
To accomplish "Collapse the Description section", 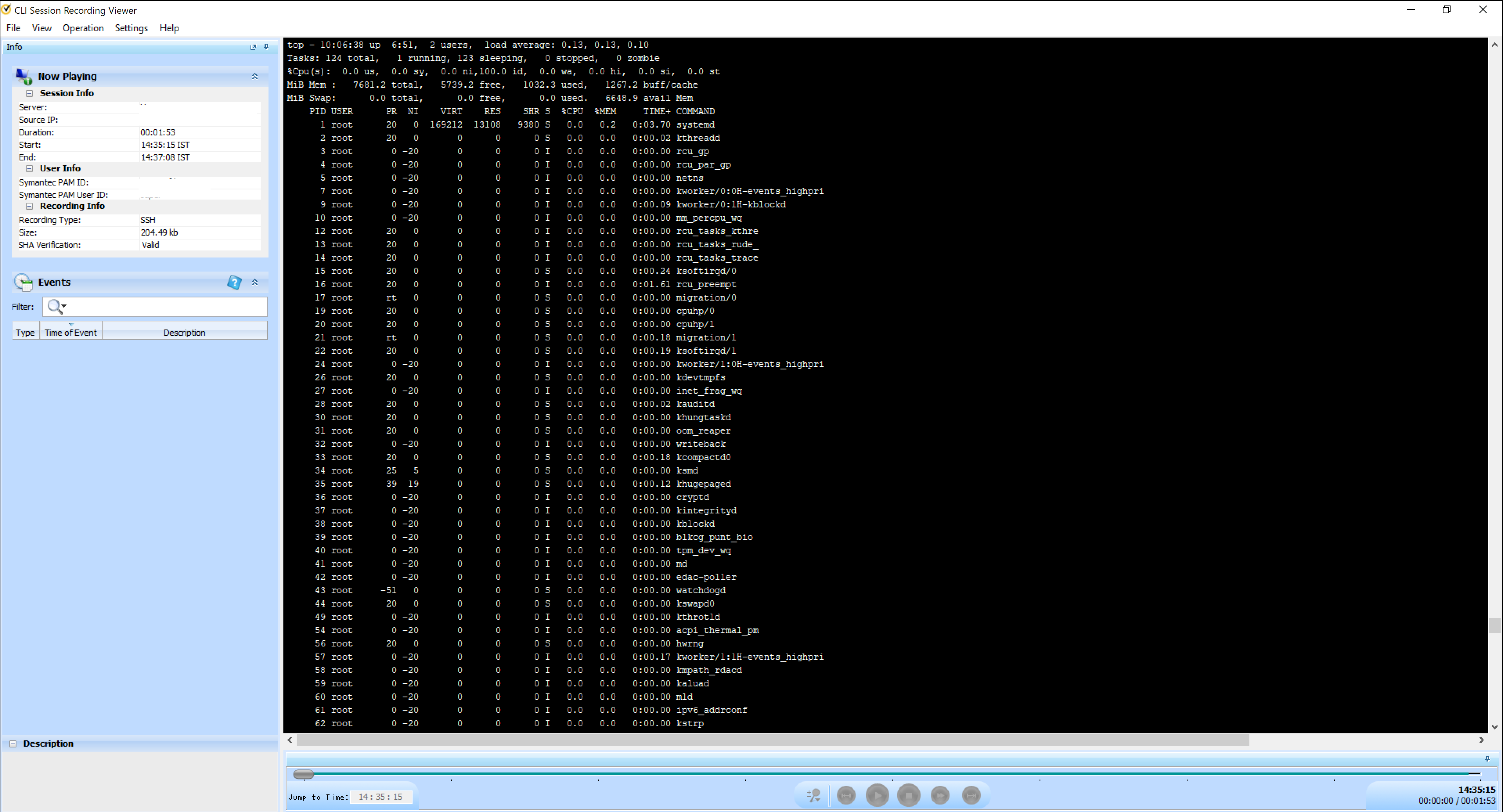I will (13, 744).
